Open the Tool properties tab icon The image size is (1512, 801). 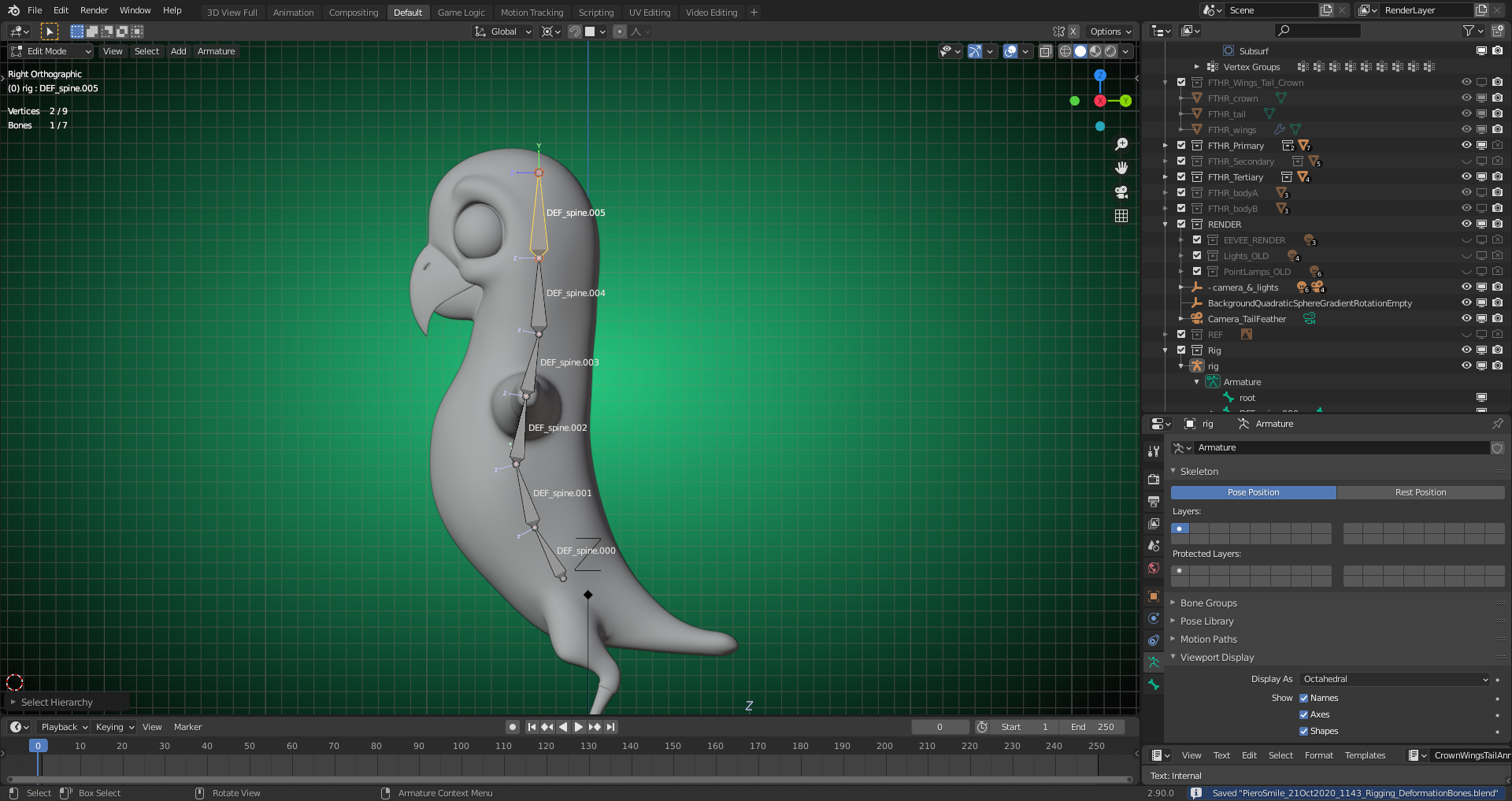pos(1154,451)
